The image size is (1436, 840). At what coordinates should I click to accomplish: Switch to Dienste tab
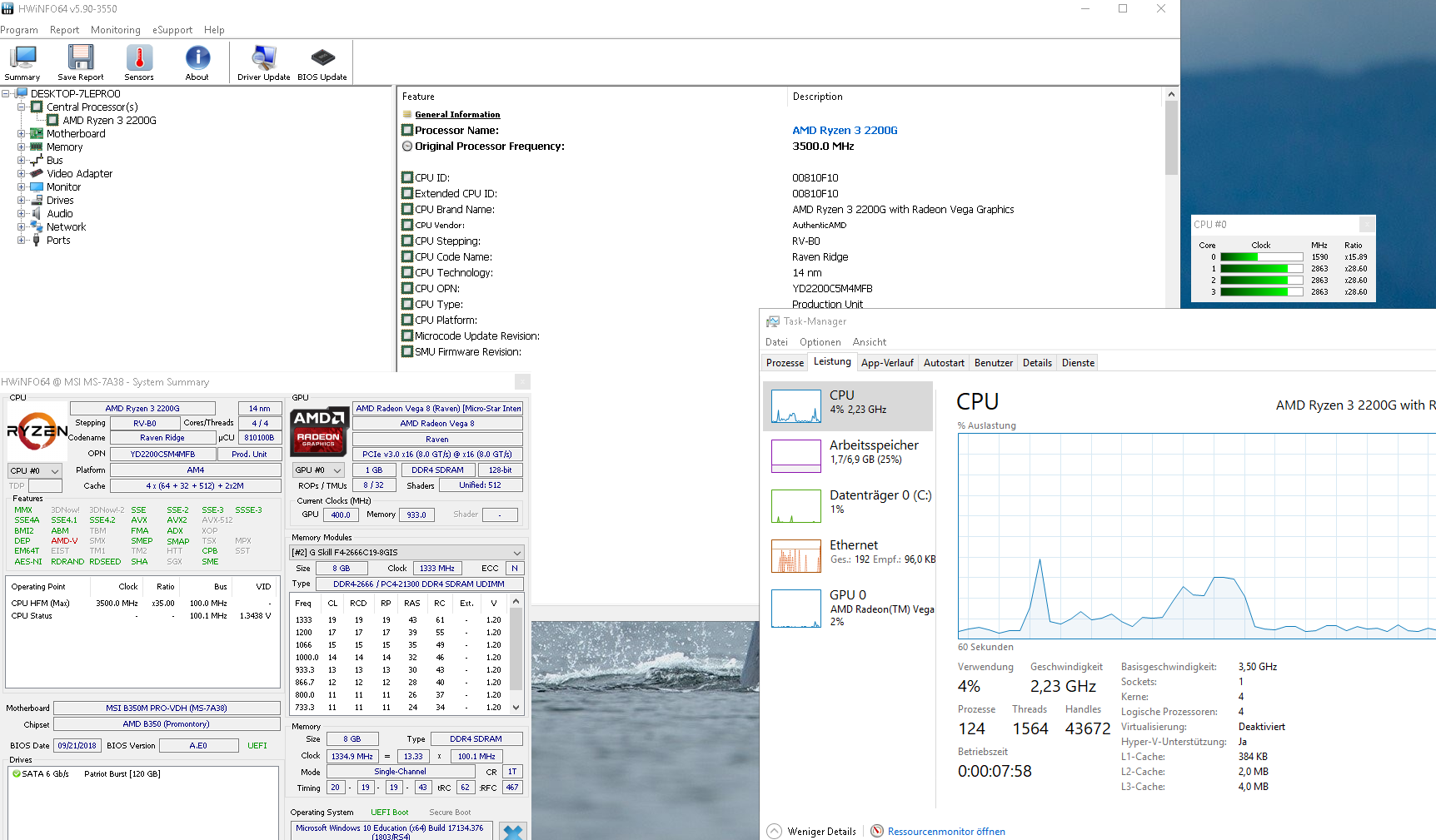(x=1078, y=363)
